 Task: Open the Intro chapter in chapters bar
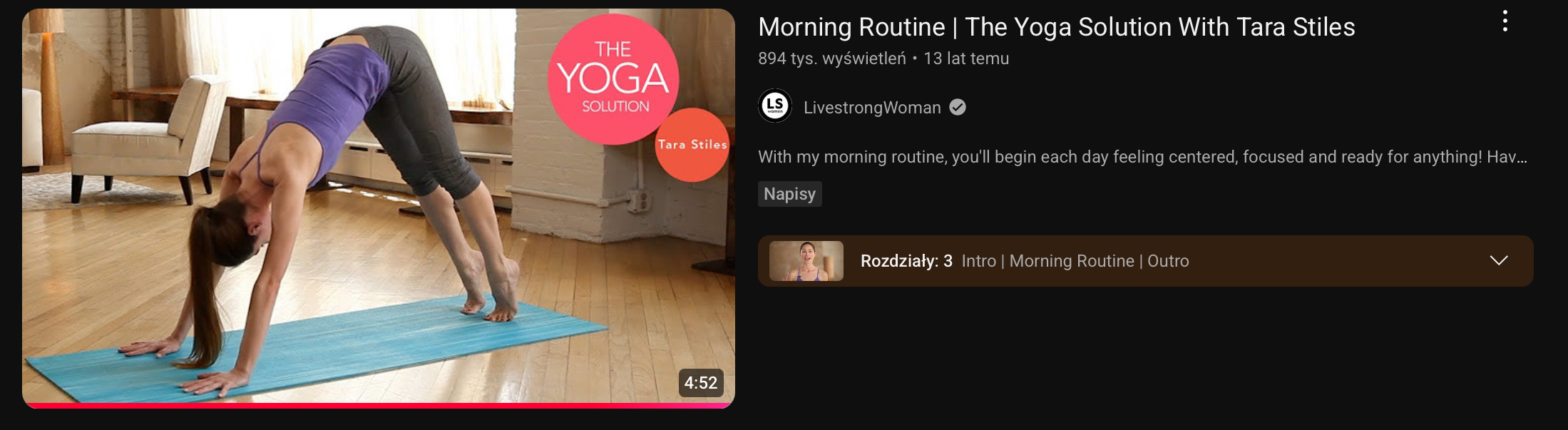click(x=978, y=261)
